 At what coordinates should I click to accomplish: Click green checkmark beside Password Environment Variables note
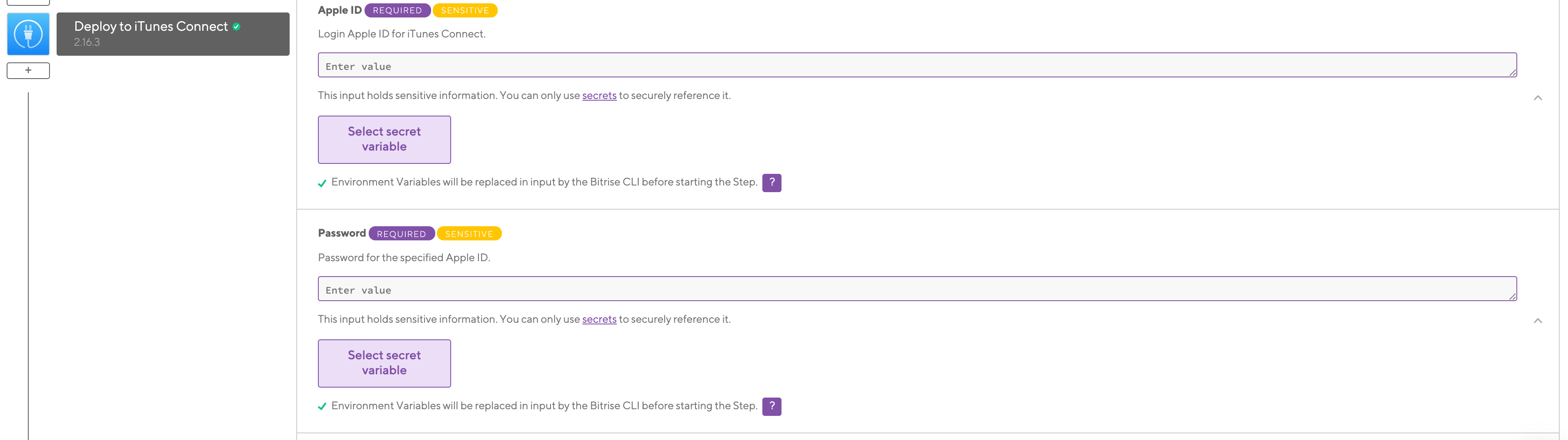pos(323,406)
